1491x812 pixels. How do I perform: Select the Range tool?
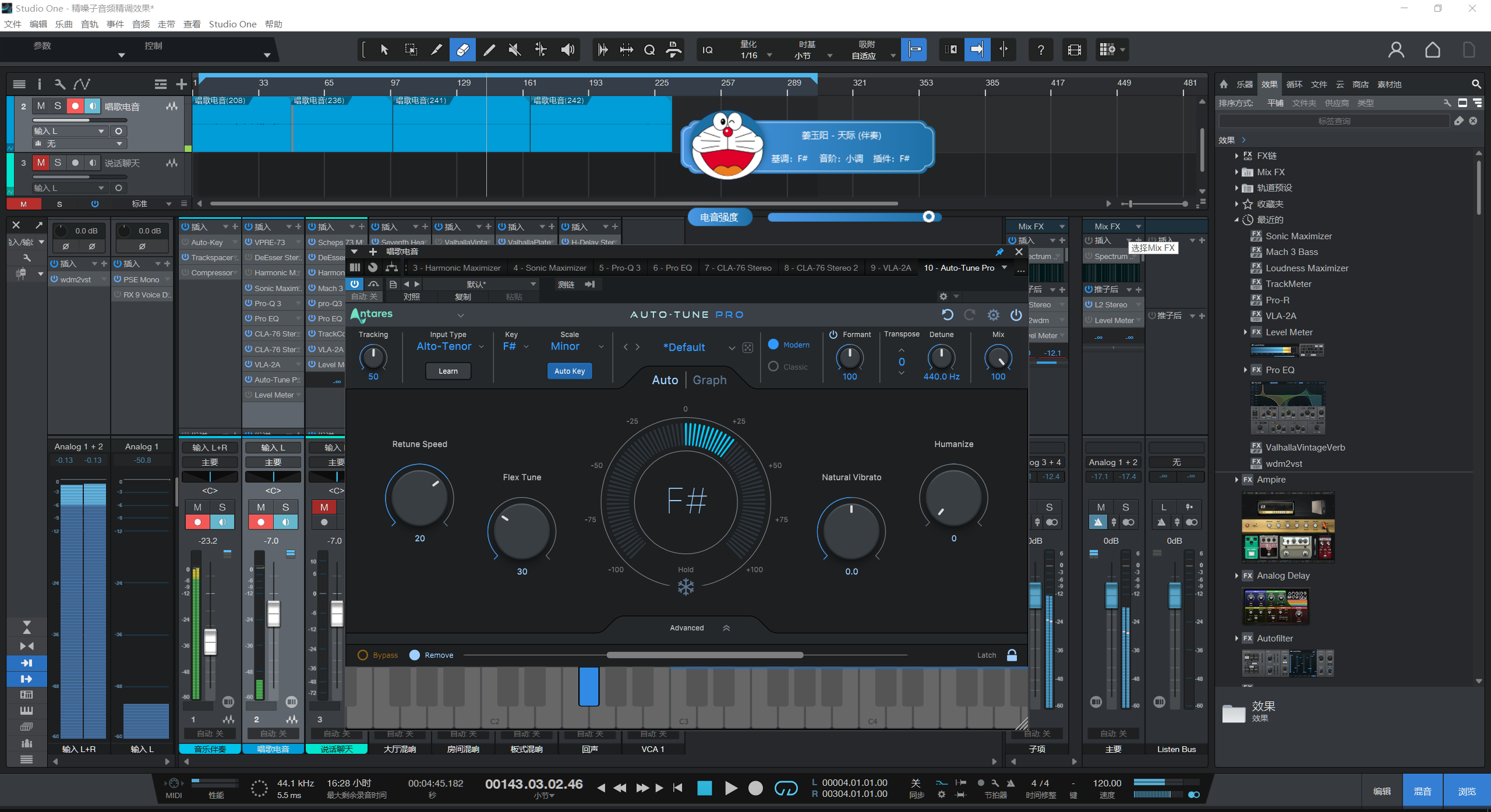tap(411, 50)
